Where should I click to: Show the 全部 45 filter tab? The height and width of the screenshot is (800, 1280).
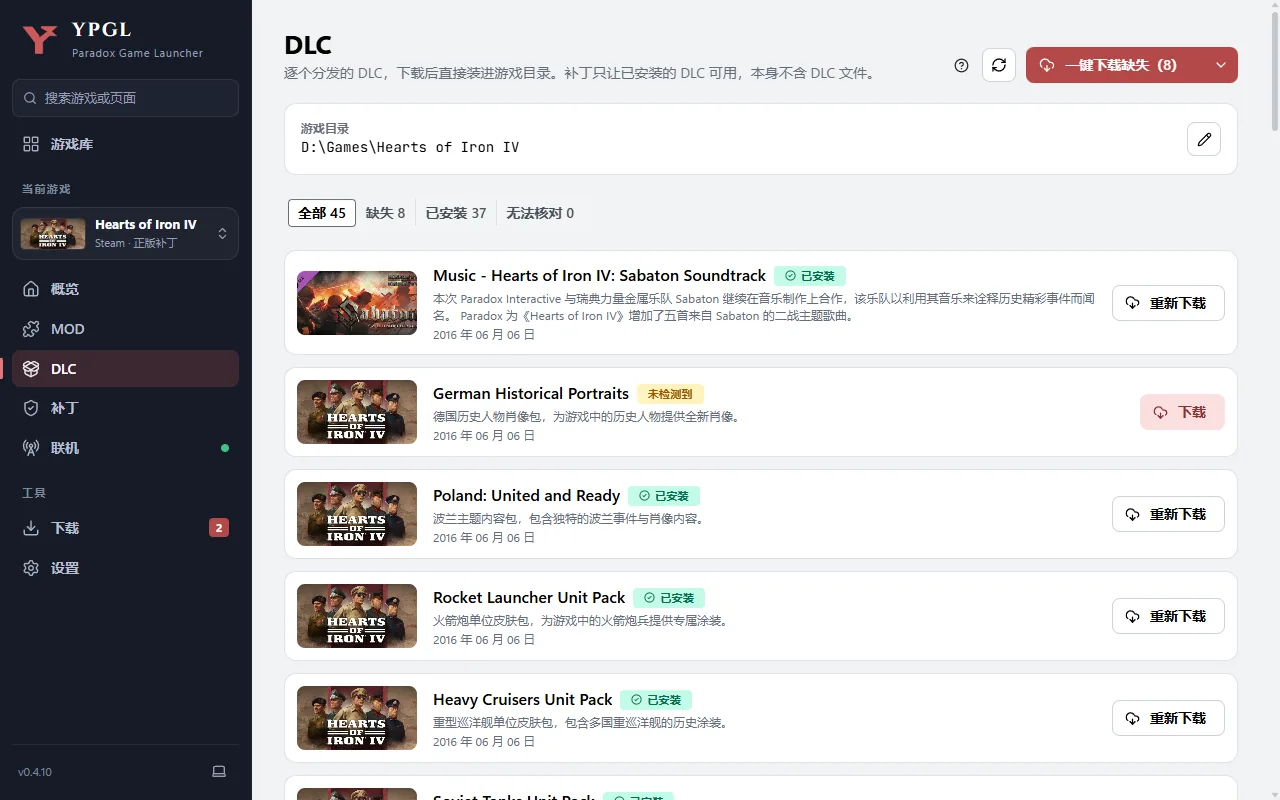tap(322, 213)
